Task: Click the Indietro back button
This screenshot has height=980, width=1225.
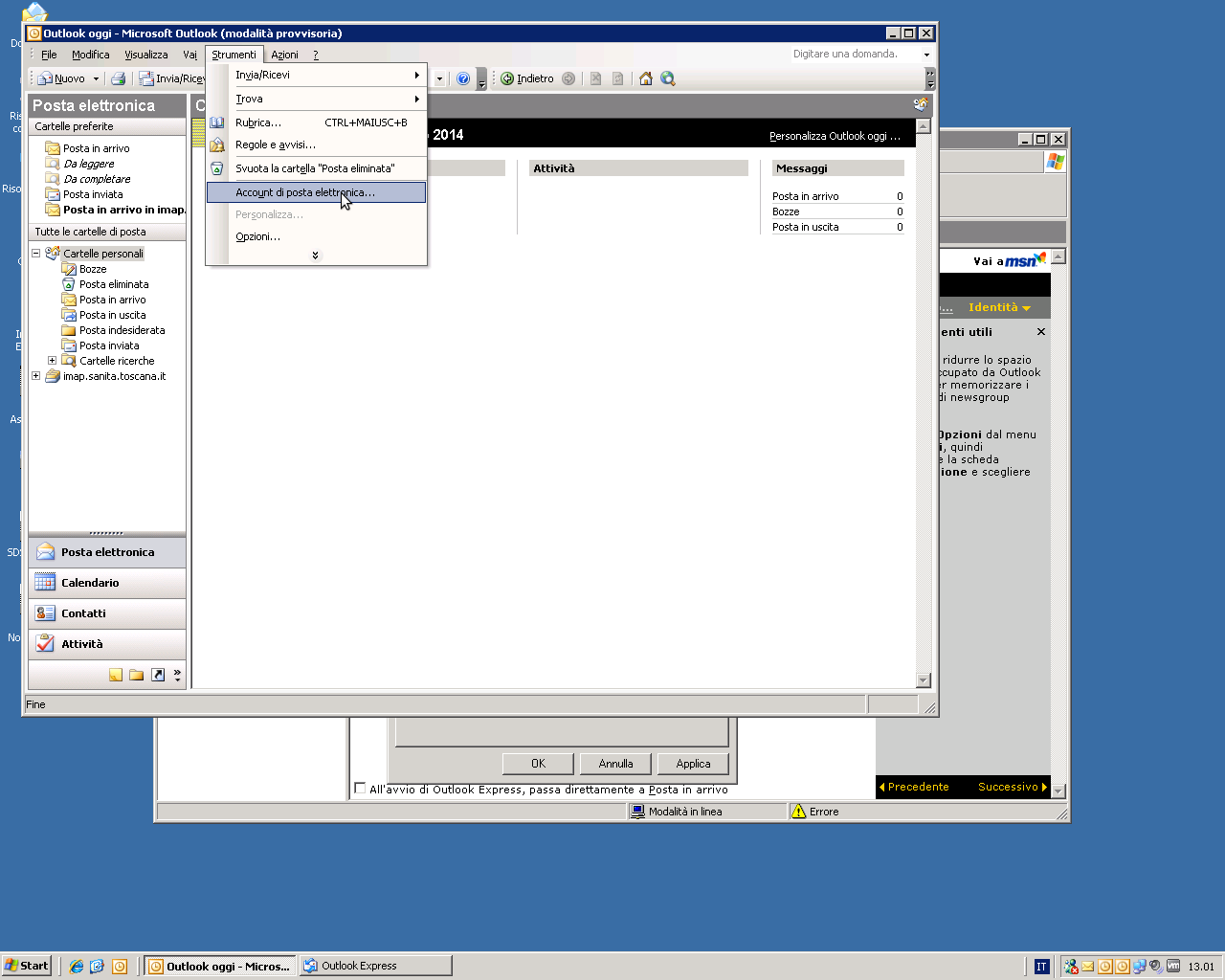Action: point(527,78)
